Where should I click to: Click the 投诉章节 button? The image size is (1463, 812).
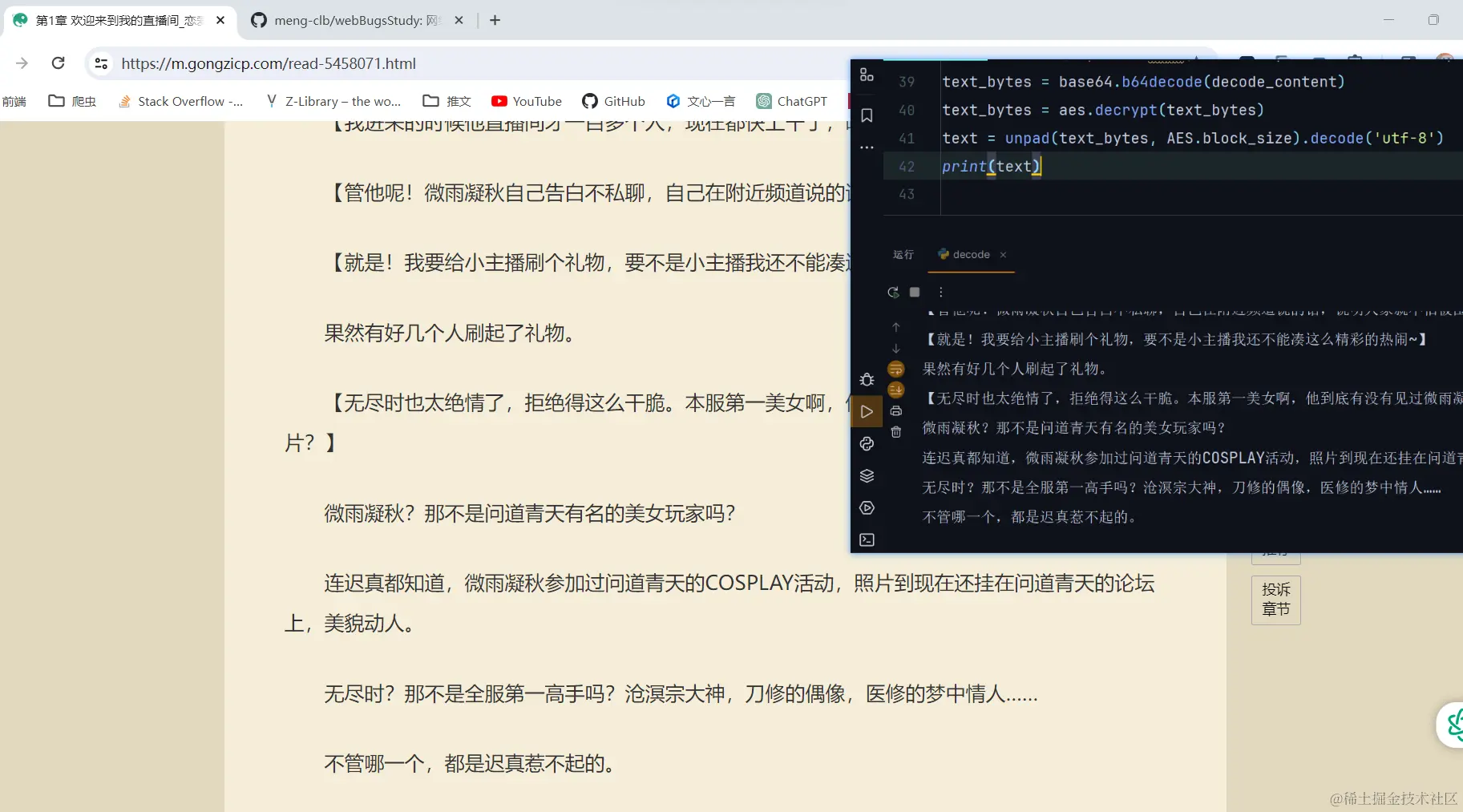point(1275,600)
